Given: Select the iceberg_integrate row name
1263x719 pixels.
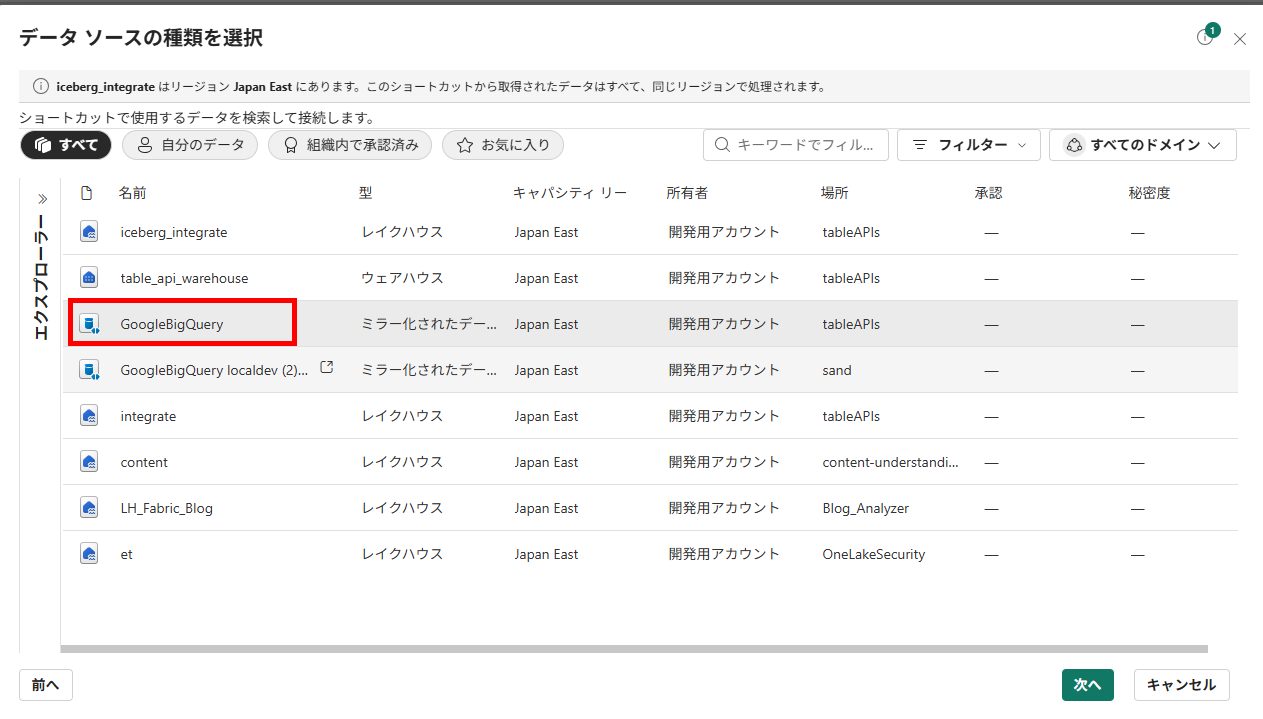Looking at the screenshot, I should 174,232.
